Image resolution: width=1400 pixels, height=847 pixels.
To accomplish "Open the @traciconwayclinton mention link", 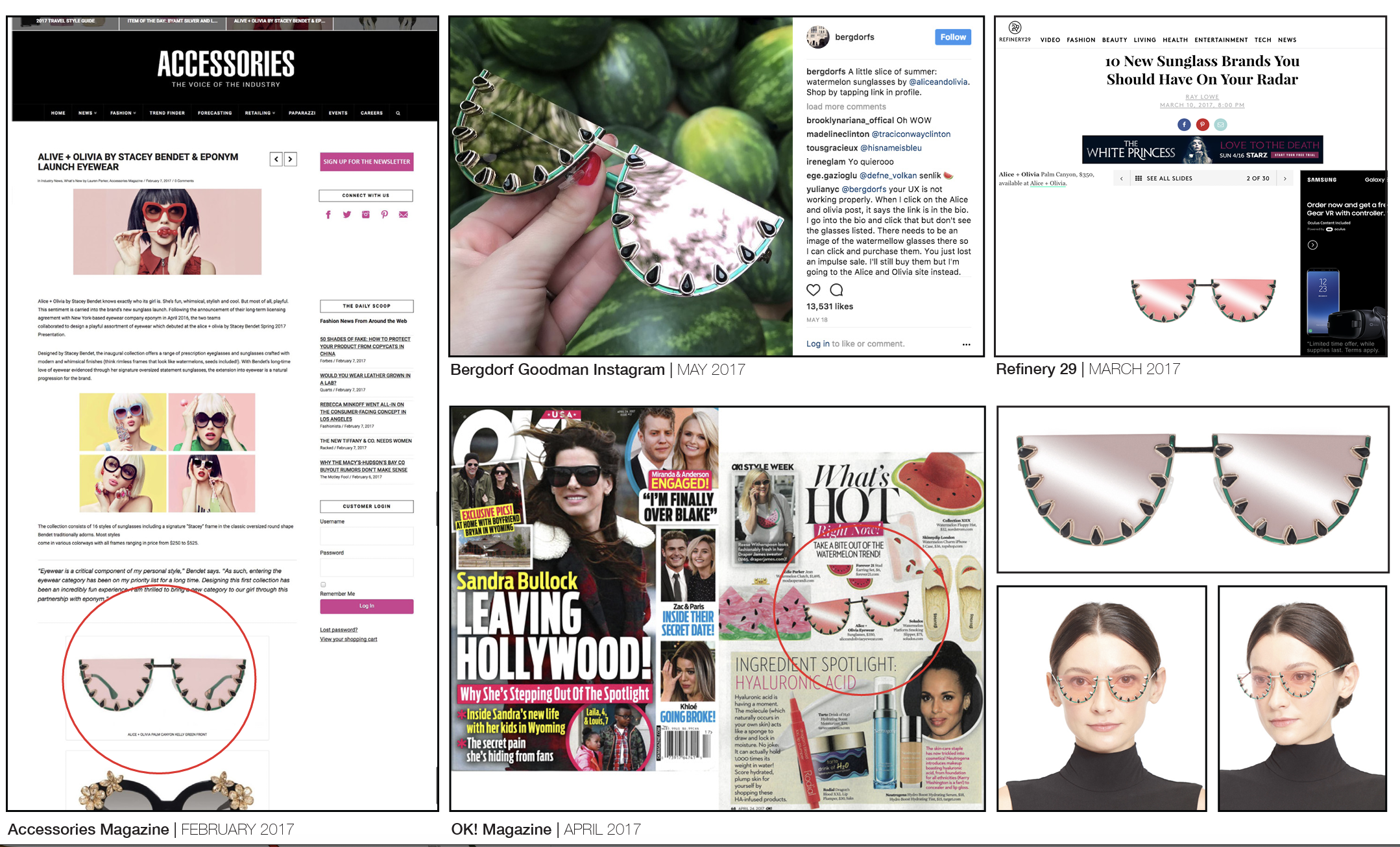I will (x=911, y=134).
